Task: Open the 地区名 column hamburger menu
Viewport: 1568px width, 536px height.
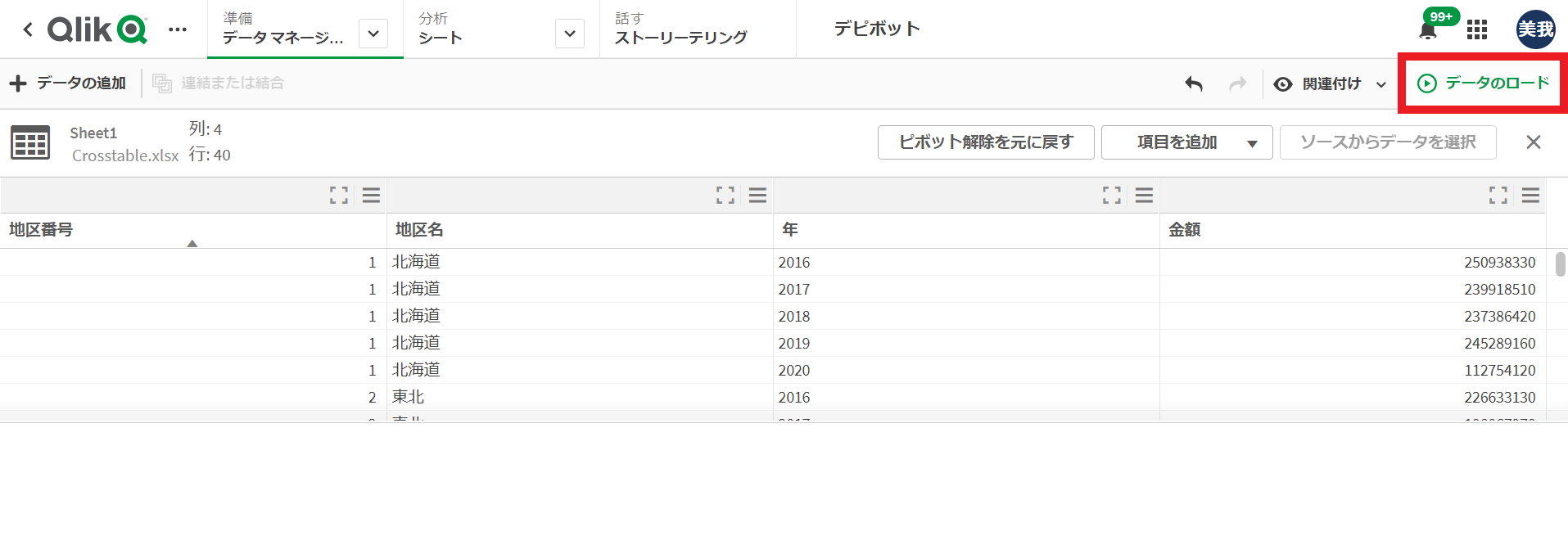Action: (757, 195)
